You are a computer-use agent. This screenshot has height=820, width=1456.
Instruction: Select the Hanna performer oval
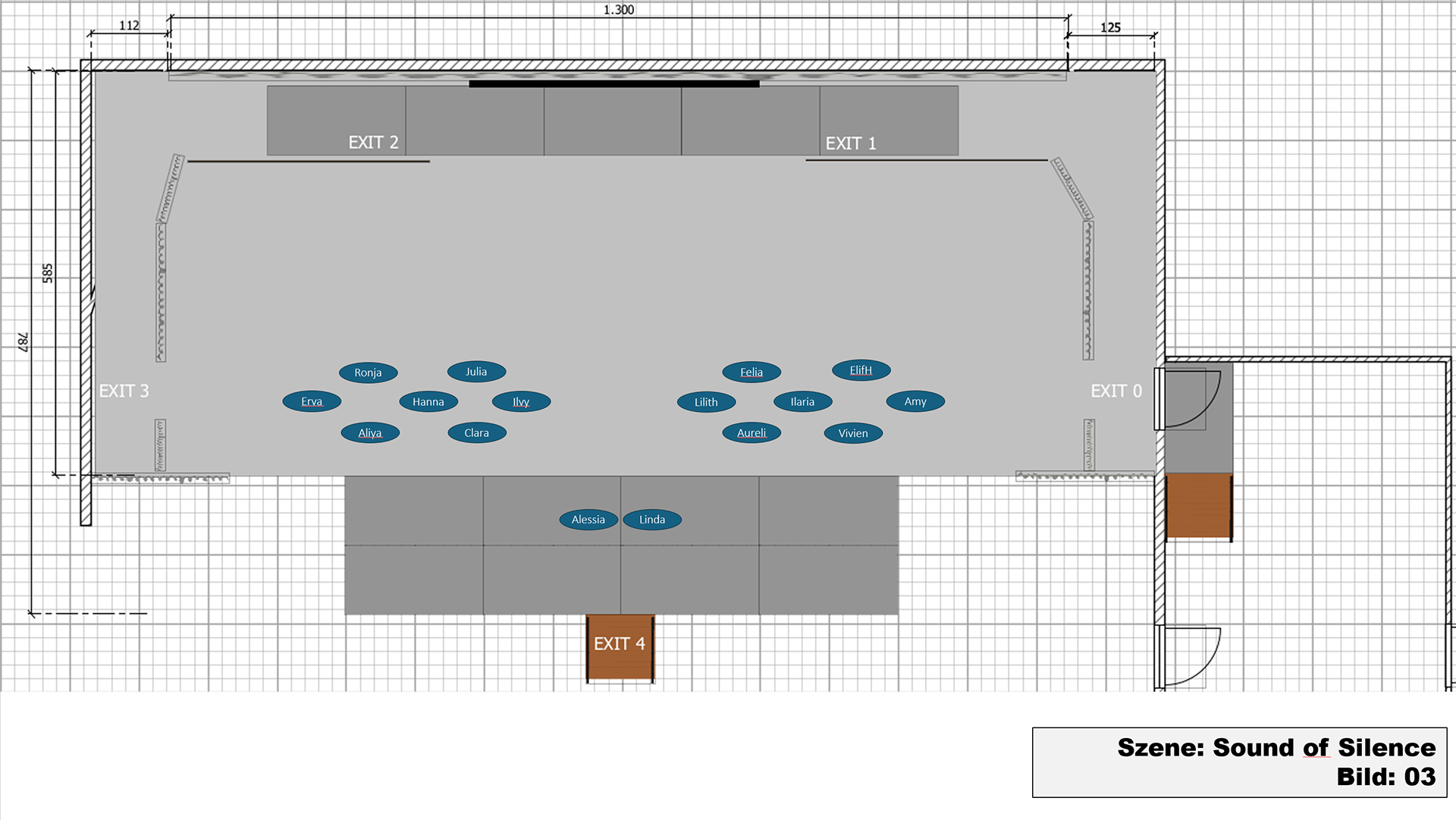point(428,401)
